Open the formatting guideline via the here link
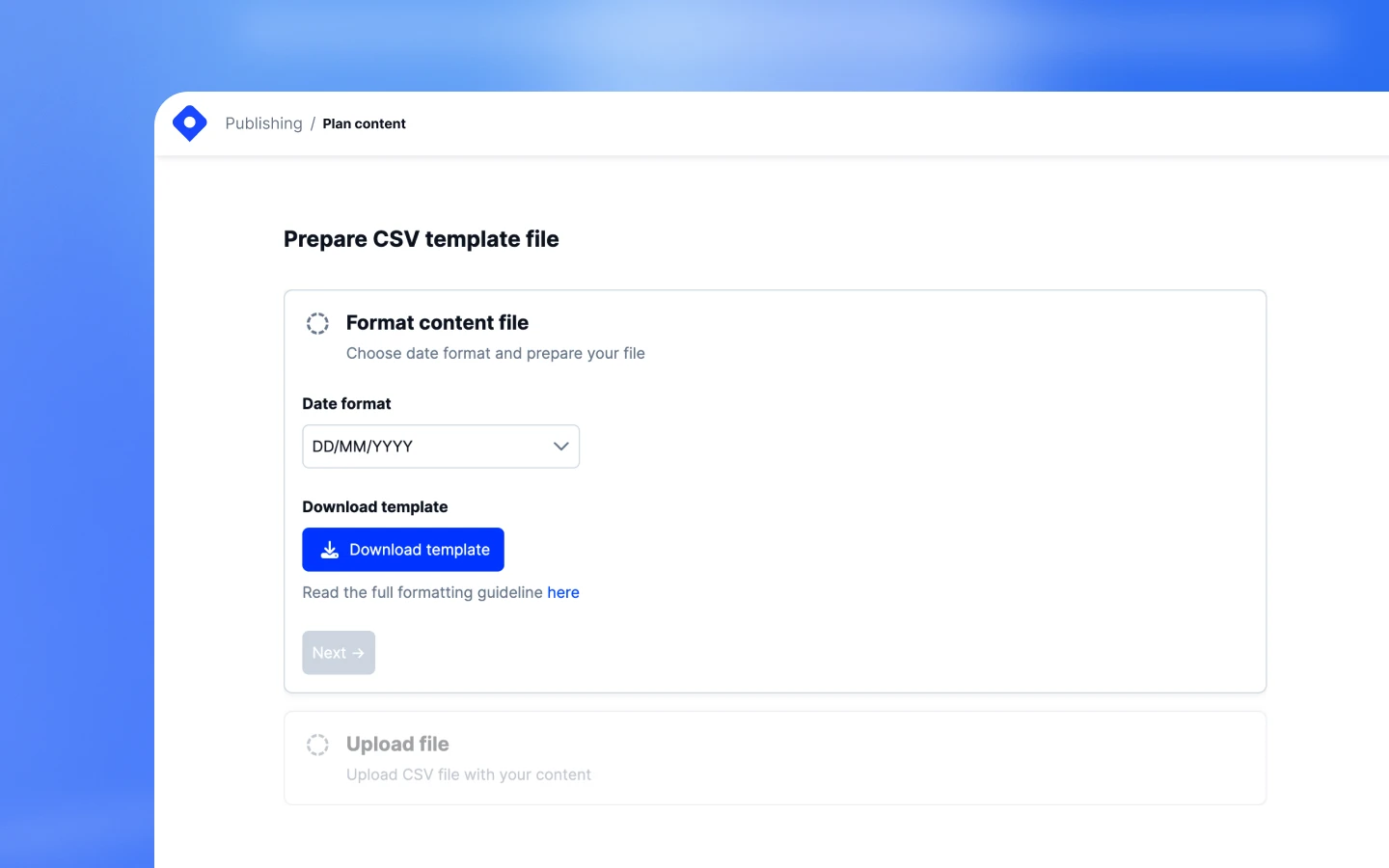Viewport: 1389px width, 868px height. point(563,591)
